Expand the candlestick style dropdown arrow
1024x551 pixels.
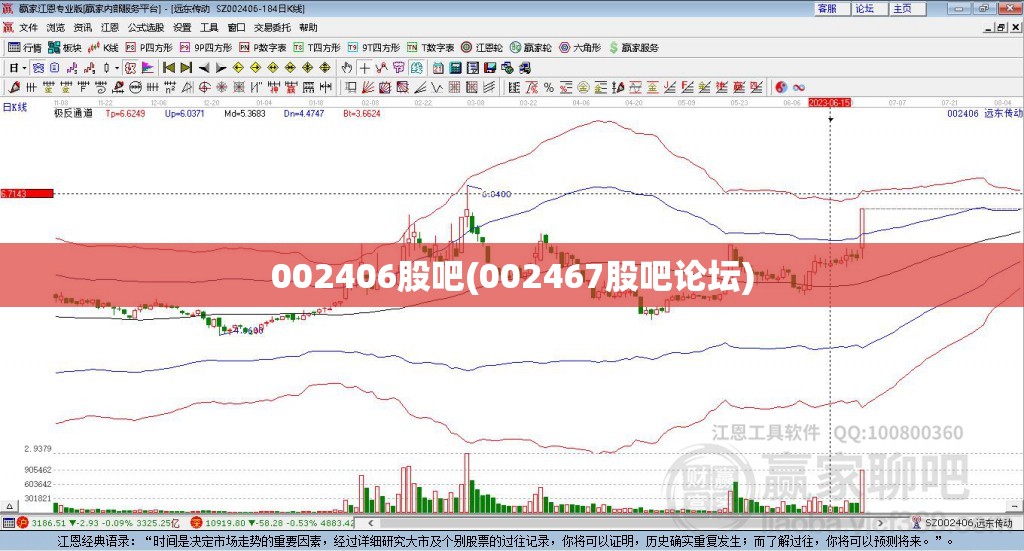click(x=117, y=68)
